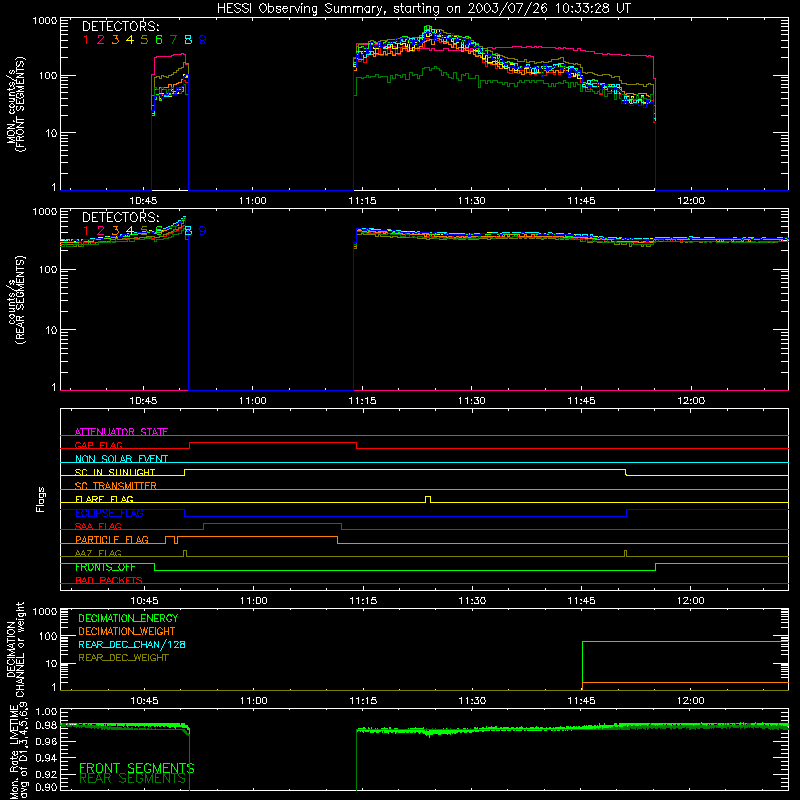Click the BAD_PACKETS flag label
The height and width of the screenshot is (800, 800).
[x=109, y=581]
